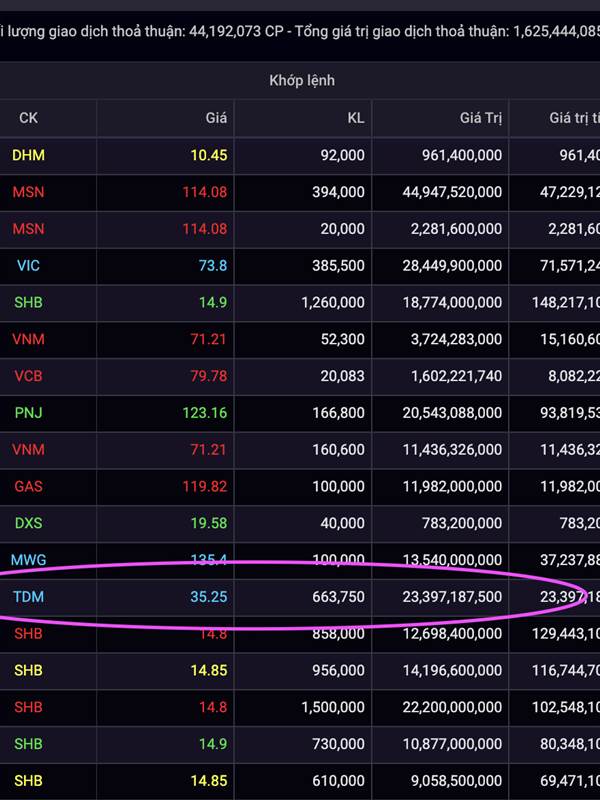Click the value 9,058,500,000
The height and width of the screenshot is (800, 600).
(457, 780)
